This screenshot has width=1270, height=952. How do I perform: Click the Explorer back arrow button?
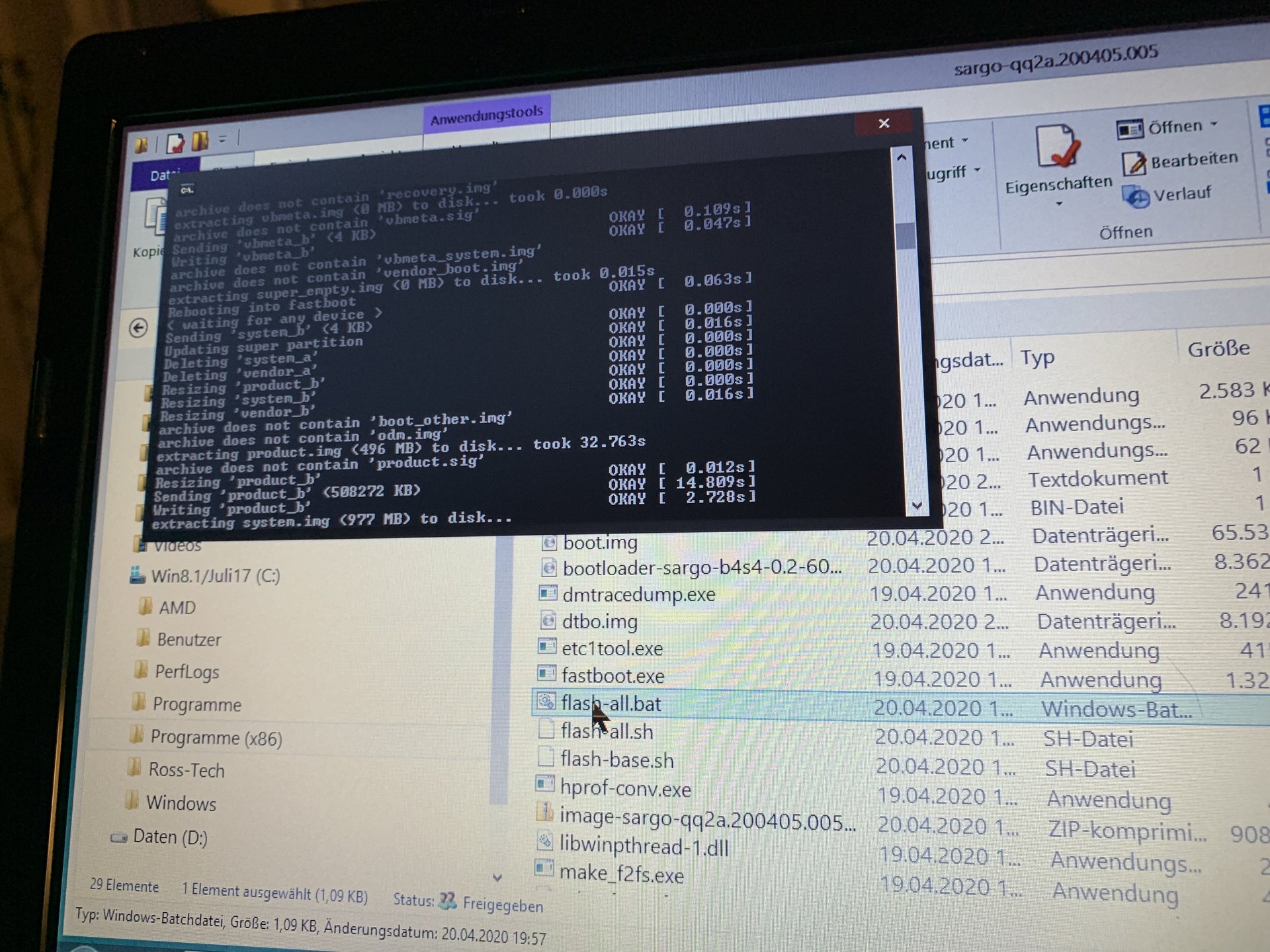tap(138, 328)
